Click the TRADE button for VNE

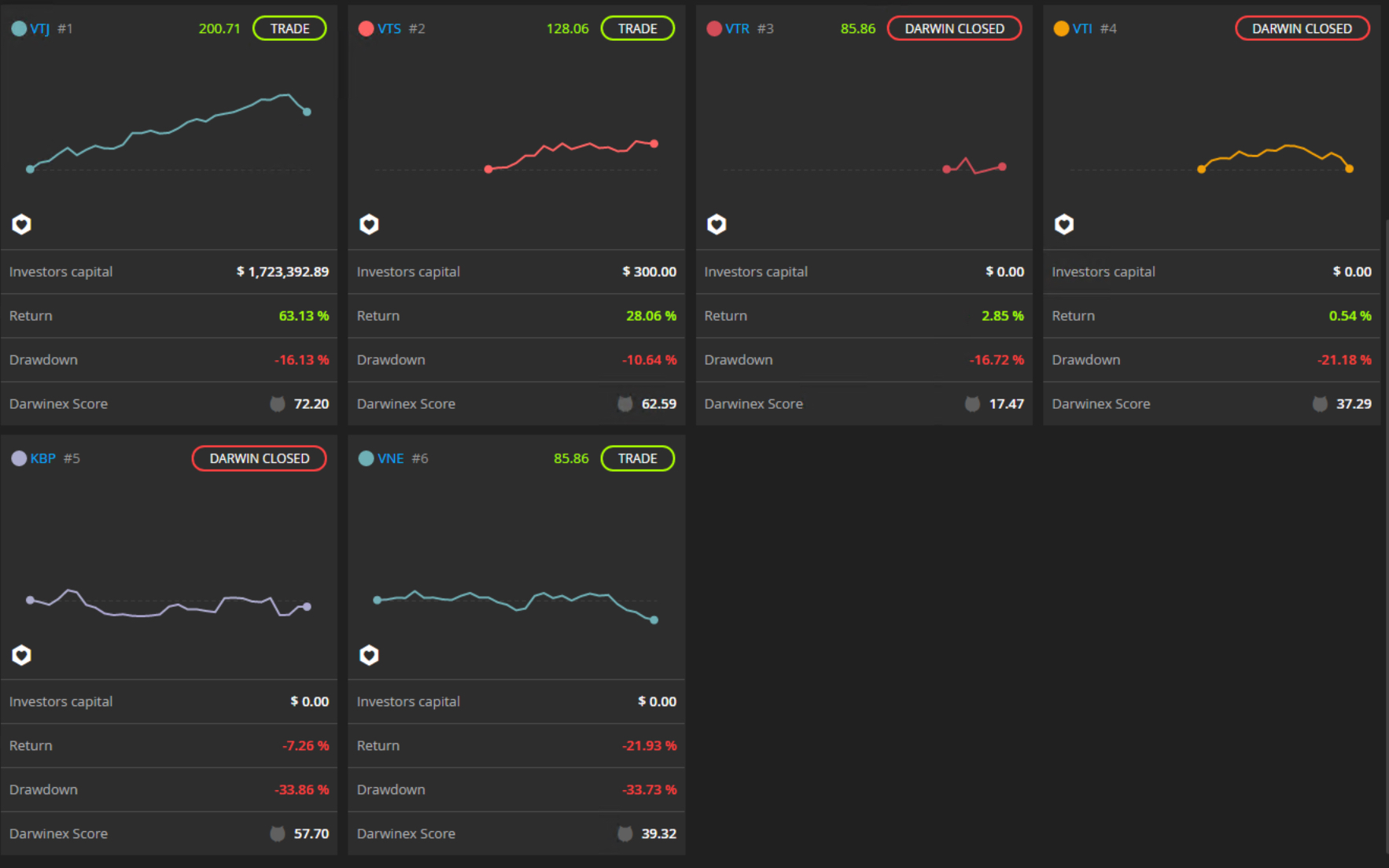637,458
